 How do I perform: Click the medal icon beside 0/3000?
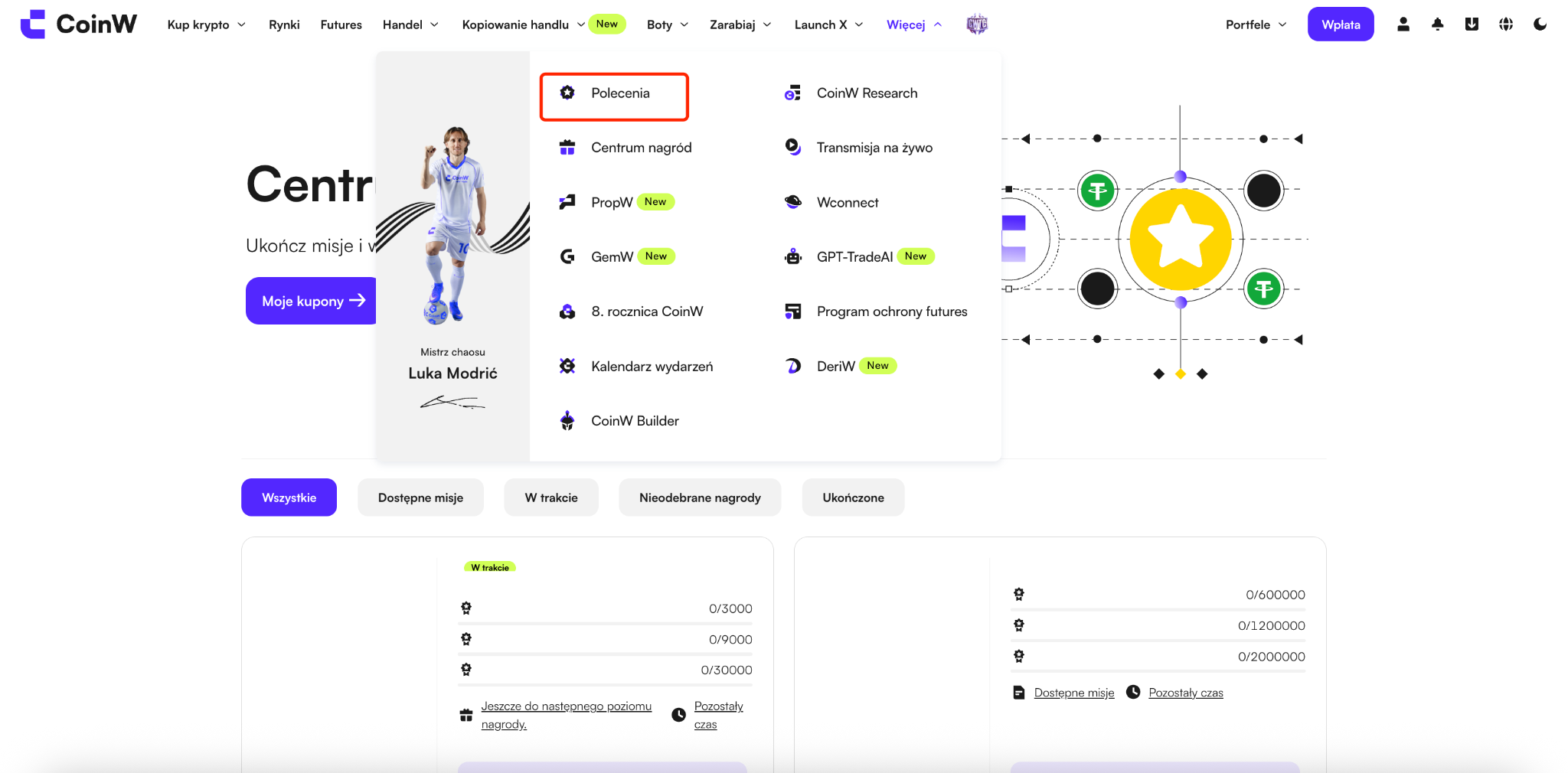(x=466, y=608)
